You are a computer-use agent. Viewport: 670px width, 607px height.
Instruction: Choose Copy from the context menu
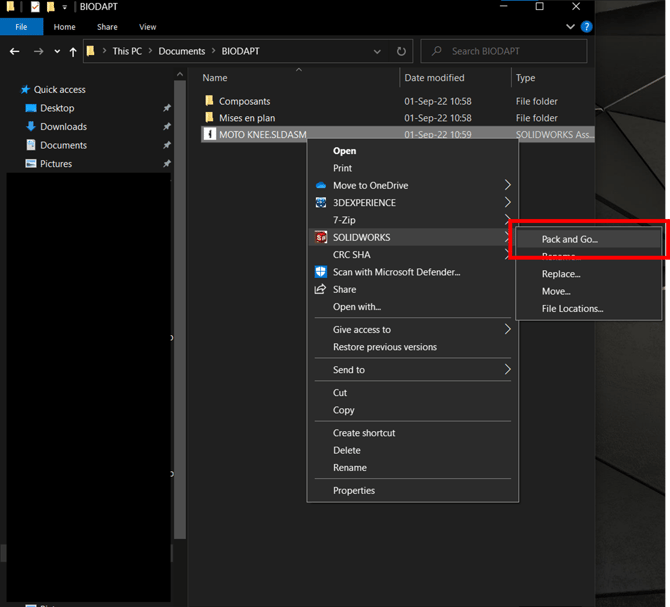coord(344,410)
